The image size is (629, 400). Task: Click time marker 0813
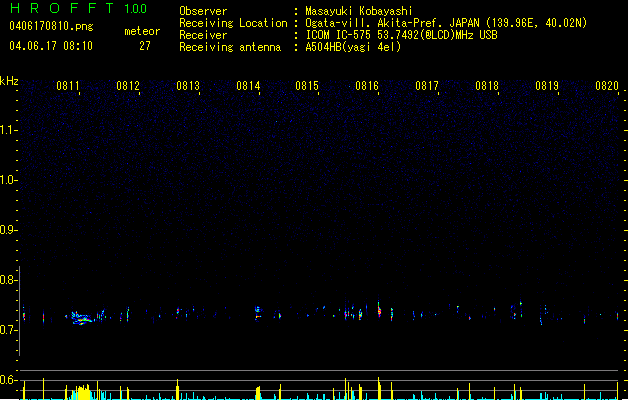click(x=188, y=86)
